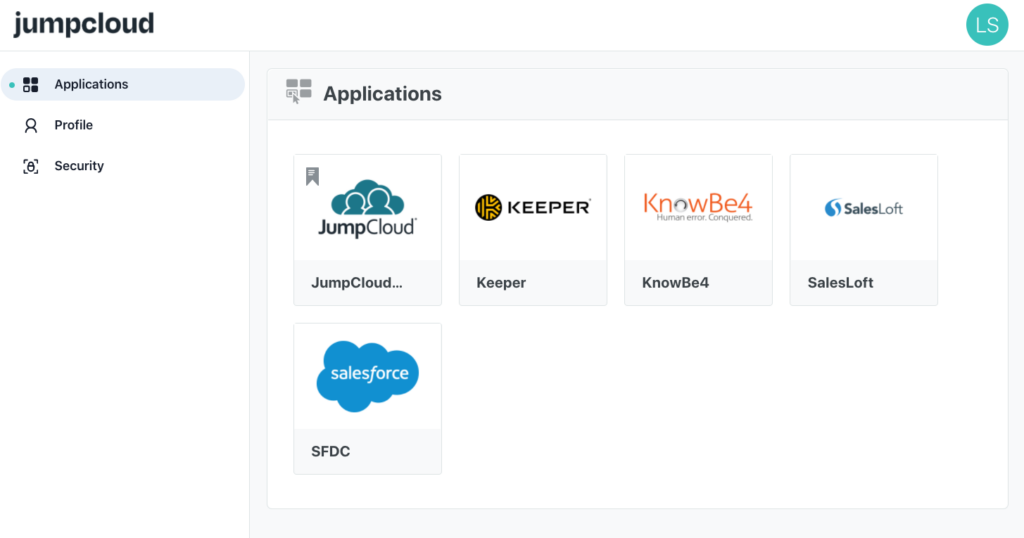Click the Applications grid icon in the sidebar
This screenshot has width=1024, height=538.
(x=31, y=85)
